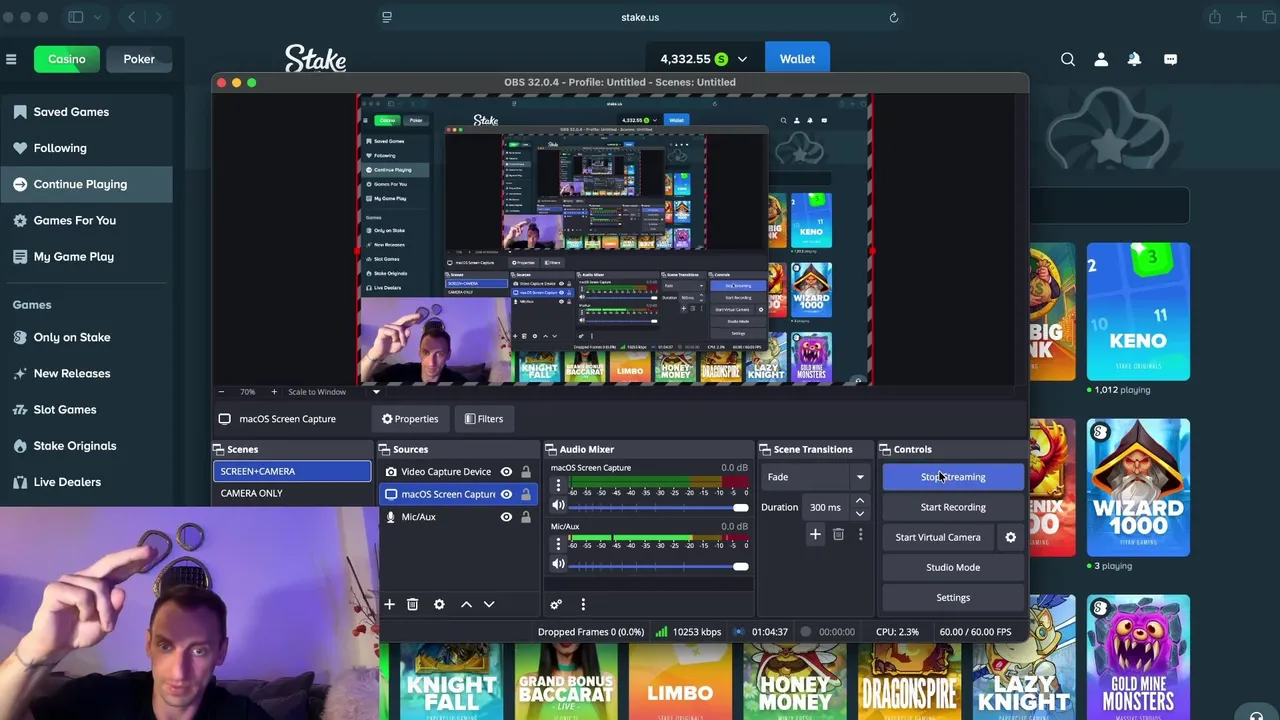
Task: Toggle Studio Mode in OBS Controls
Action: (953, 567)
